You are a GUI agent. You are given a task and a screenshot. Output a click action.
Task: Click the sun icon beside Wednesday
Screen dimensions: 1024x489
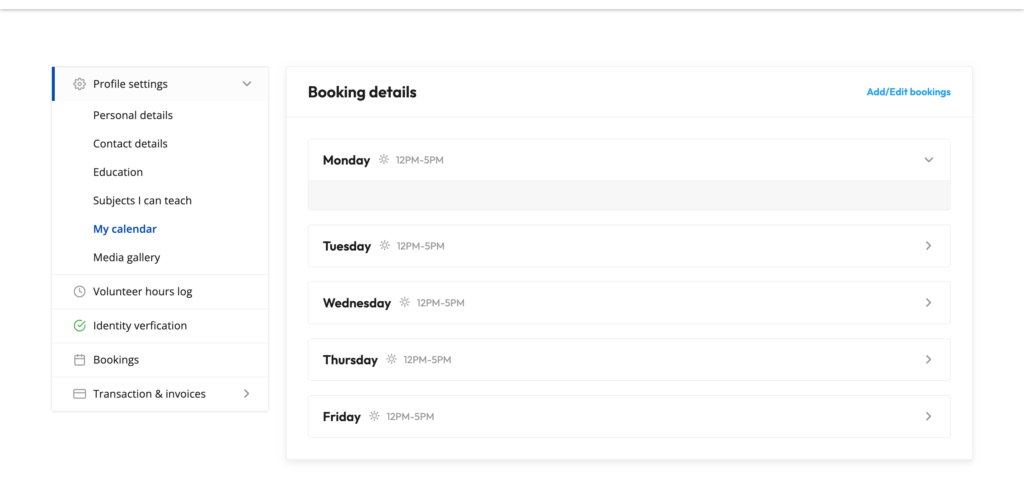[404, 302]
